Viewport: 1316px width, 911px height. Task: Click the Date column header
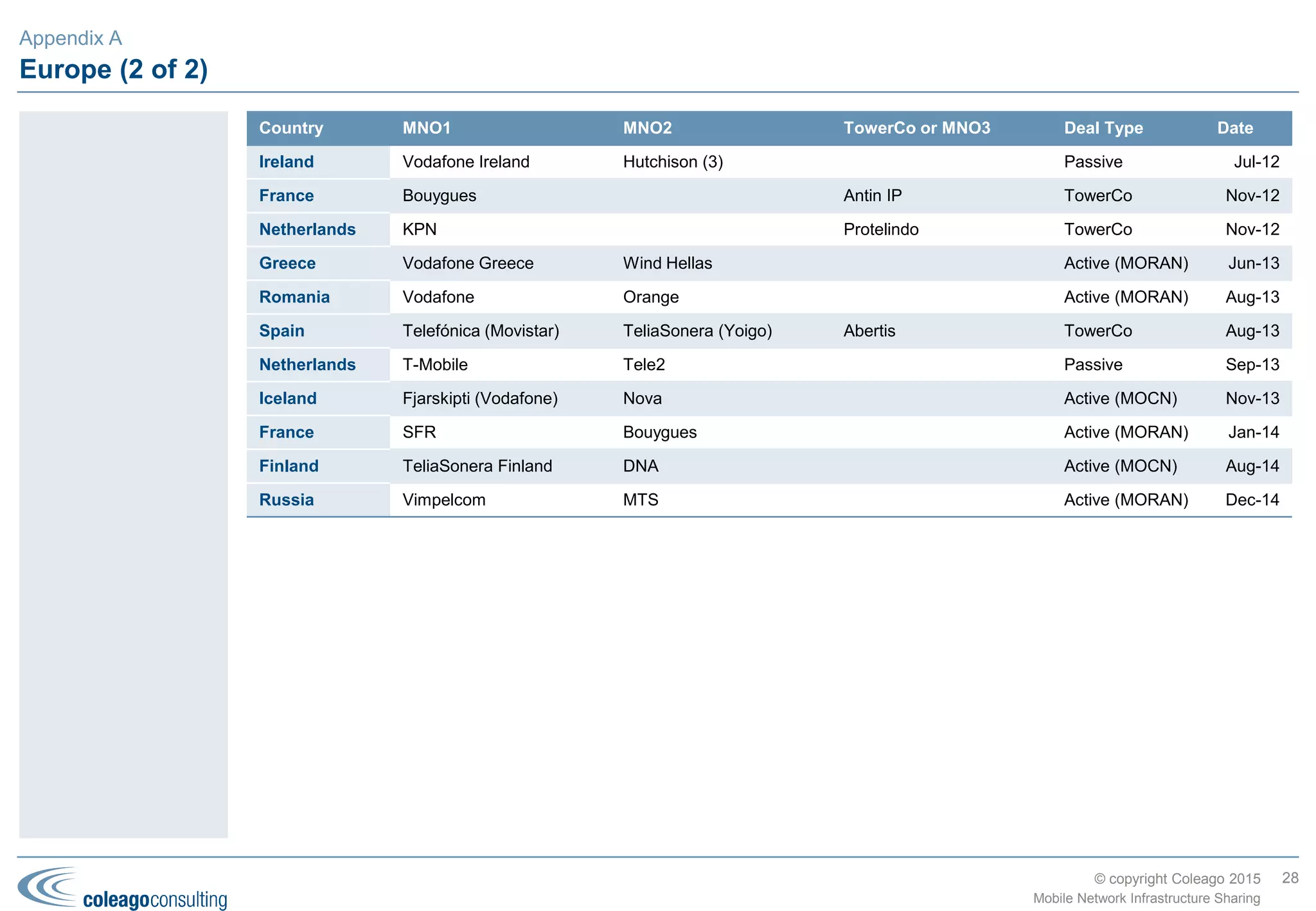click(1234, 128)
